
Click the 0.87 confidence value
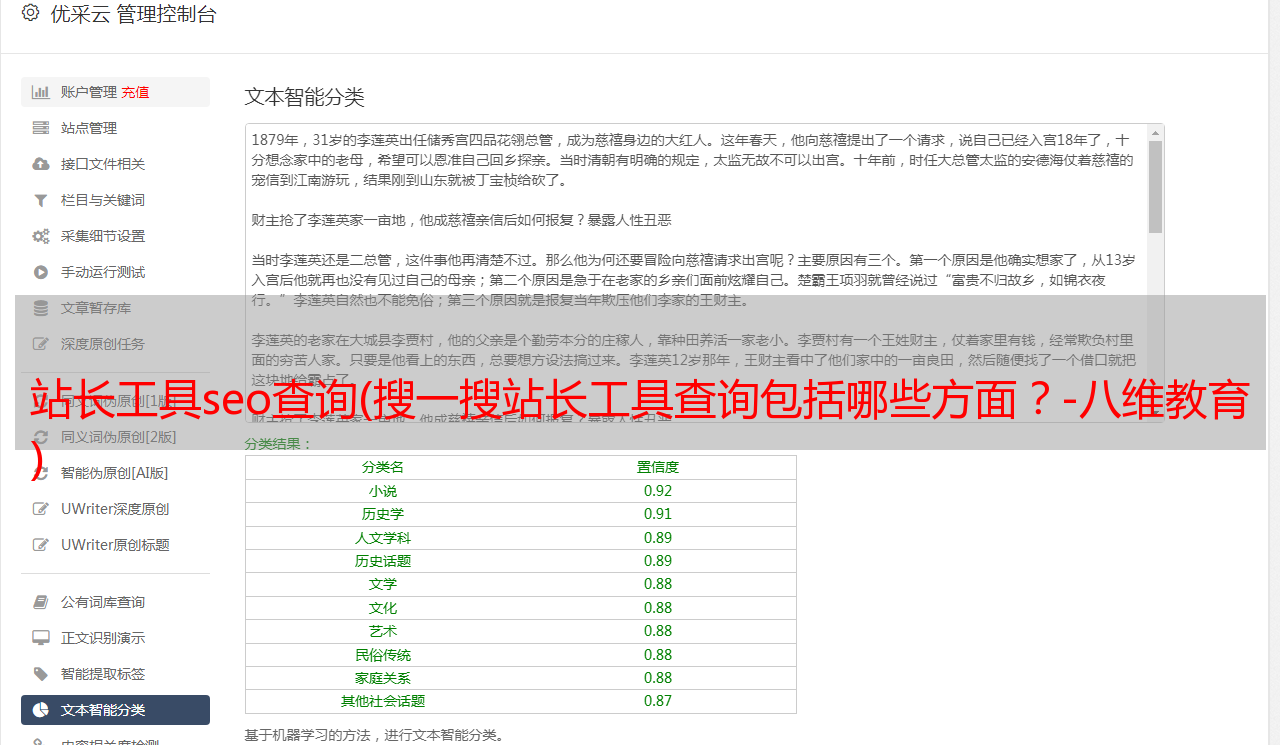point(658,701)
